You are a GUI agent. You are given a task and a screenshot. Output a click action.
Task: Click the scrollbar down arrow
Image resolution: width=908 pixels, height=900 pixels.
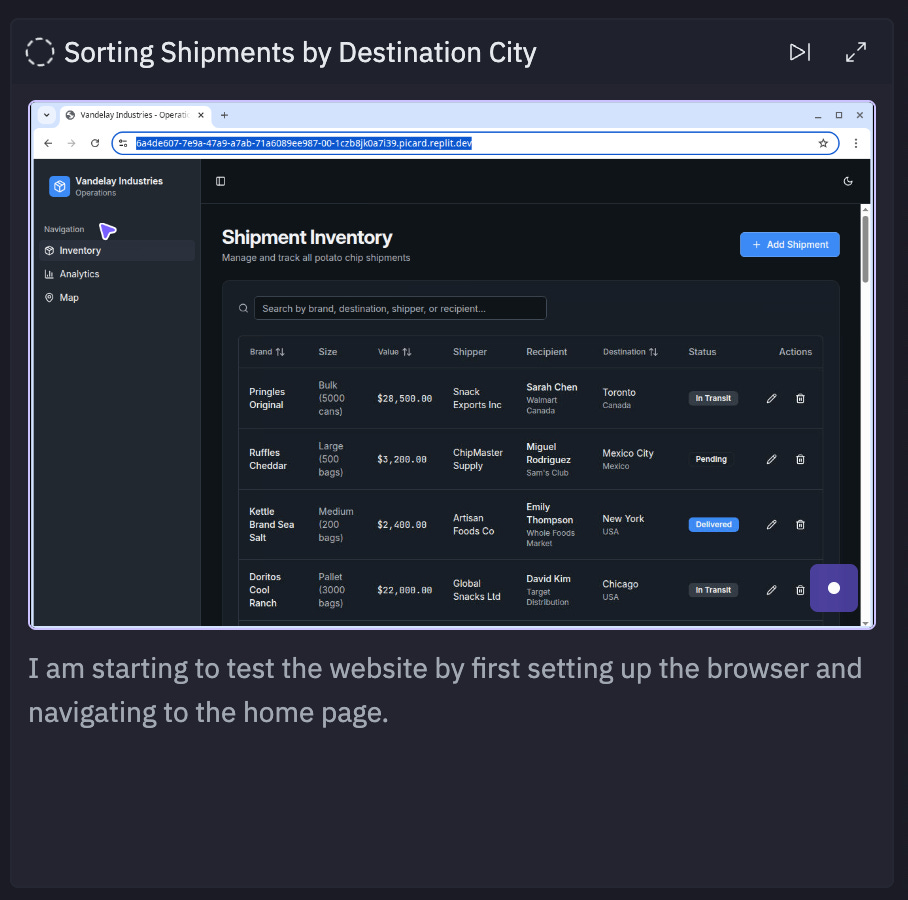865,623
